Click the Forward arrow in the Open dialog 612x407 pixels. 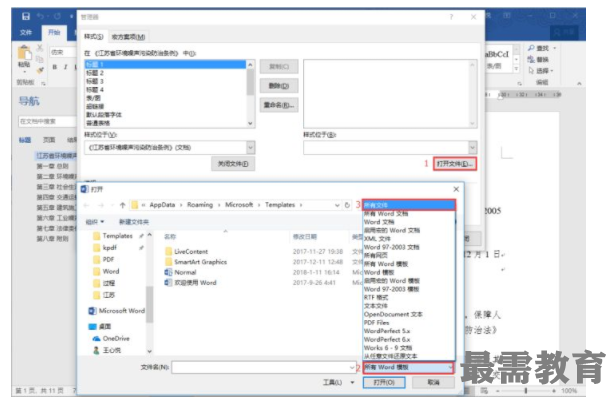[101, 205]
